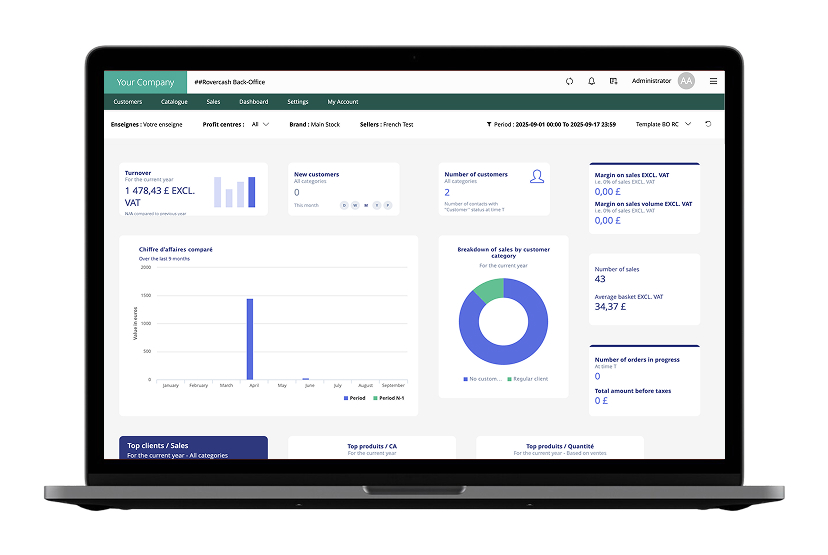This screenshot has height=555, width=828.
Task: Open the Dashboard menu item
Action: pyautogui.click(x=253, y=102)
